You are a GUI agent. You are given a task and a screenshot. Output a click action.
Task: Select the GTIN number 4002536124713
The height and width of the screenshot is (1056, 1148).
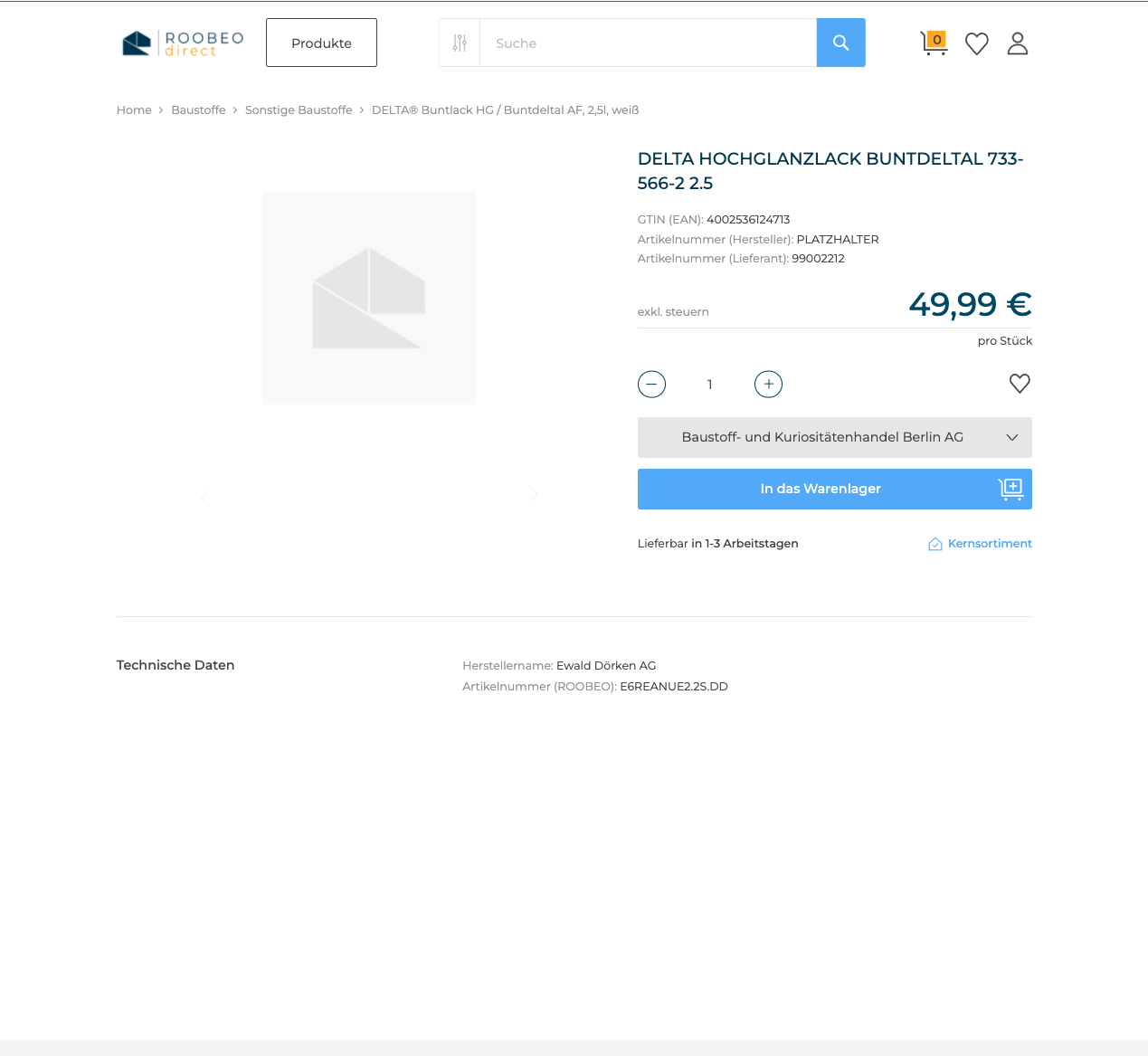pos(748,220)
